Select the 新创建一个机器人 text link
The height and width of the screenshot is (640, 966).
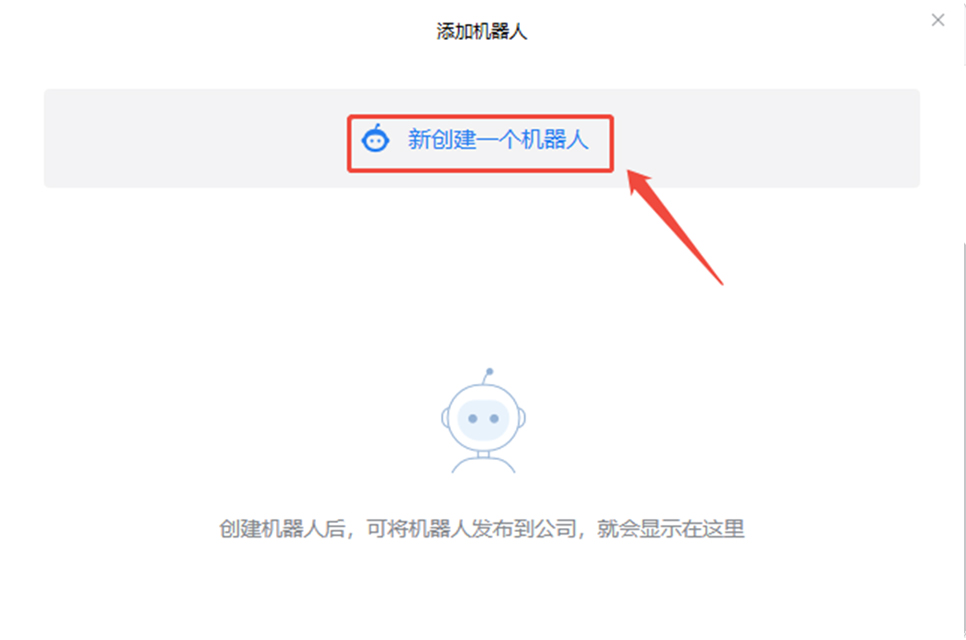pyautogui.click(x=498, y=139)
